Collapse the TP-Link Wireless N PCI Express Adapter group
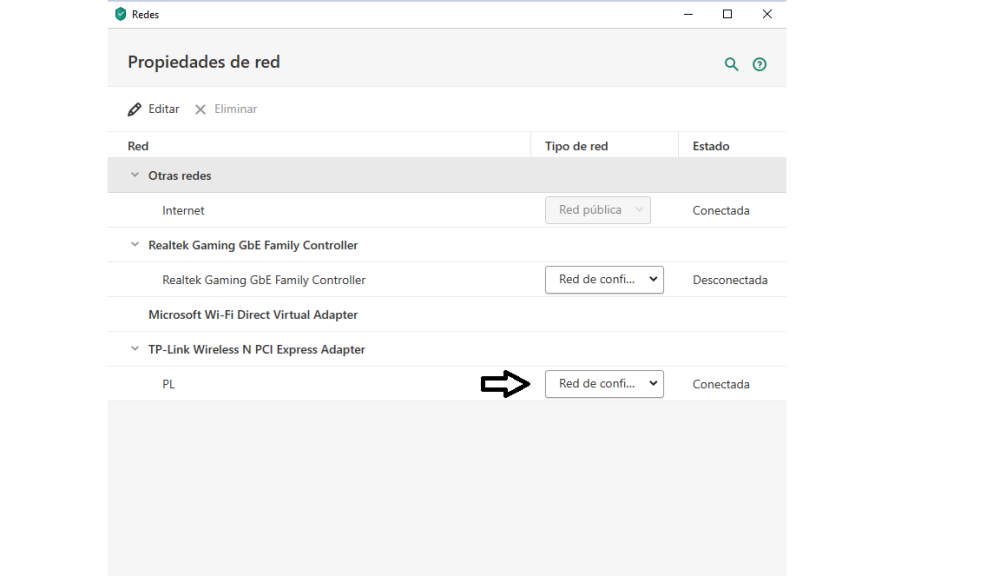1000x576 pixels. [134, 349]
